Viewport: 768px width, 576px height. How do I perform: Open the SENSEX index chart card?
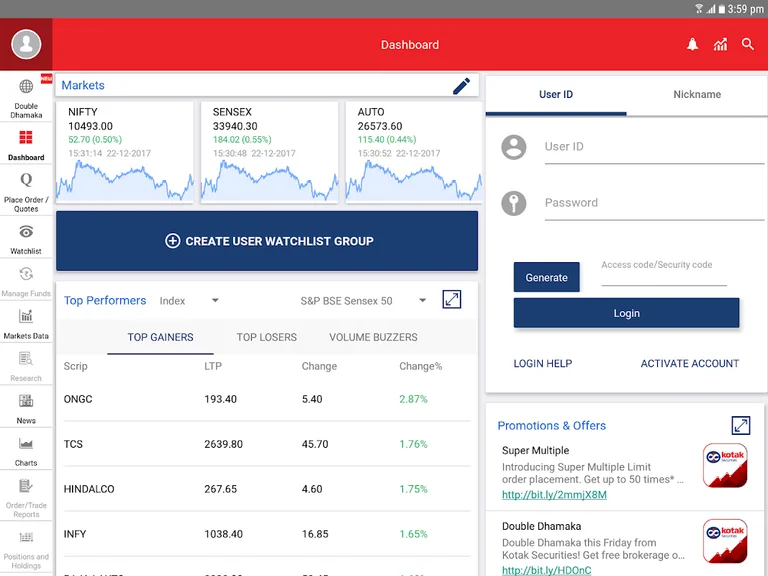click(x=269, y=152)
